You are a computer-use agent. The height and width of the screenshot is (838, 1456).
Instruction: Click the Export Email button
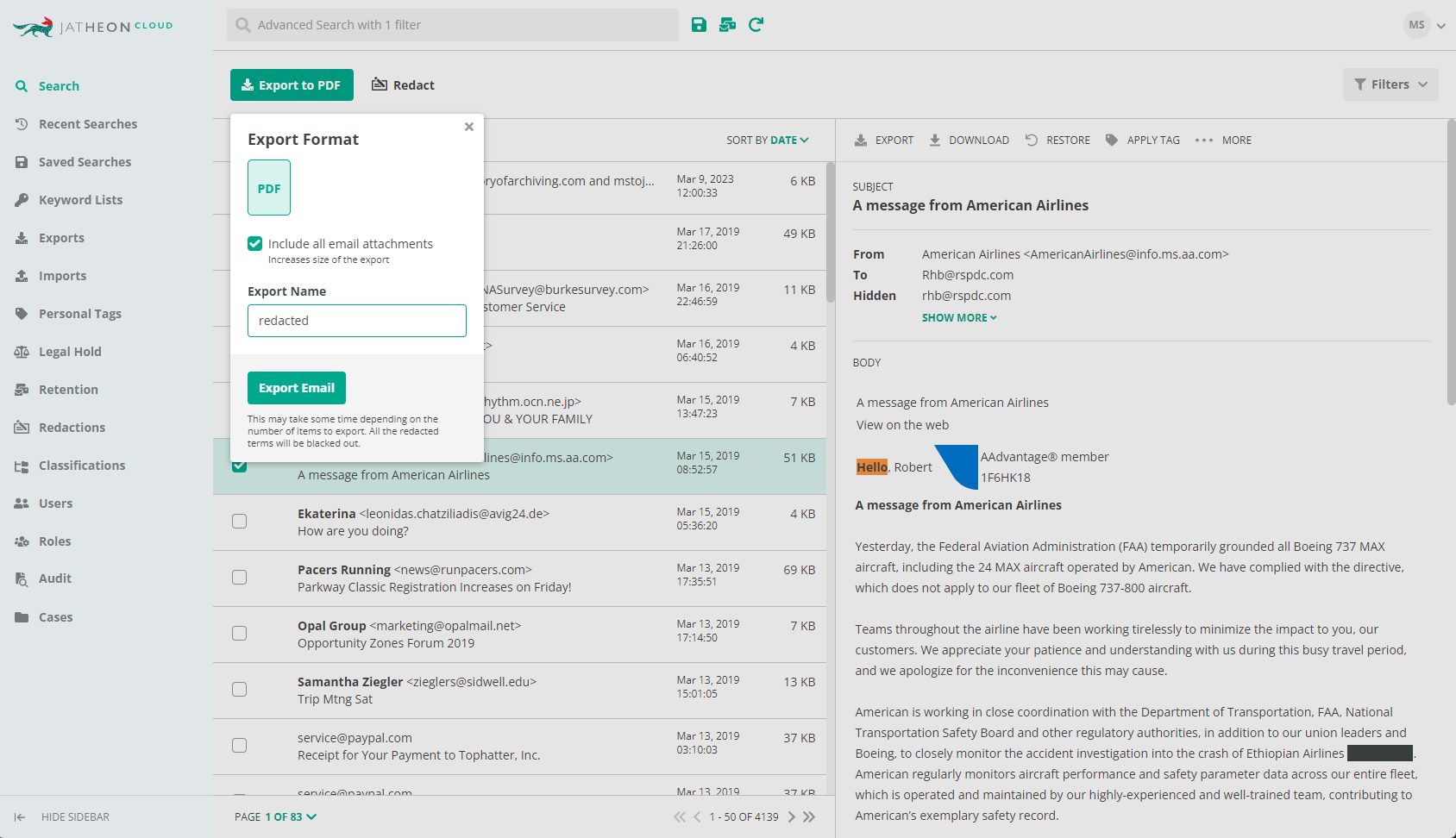click(297, 388)
